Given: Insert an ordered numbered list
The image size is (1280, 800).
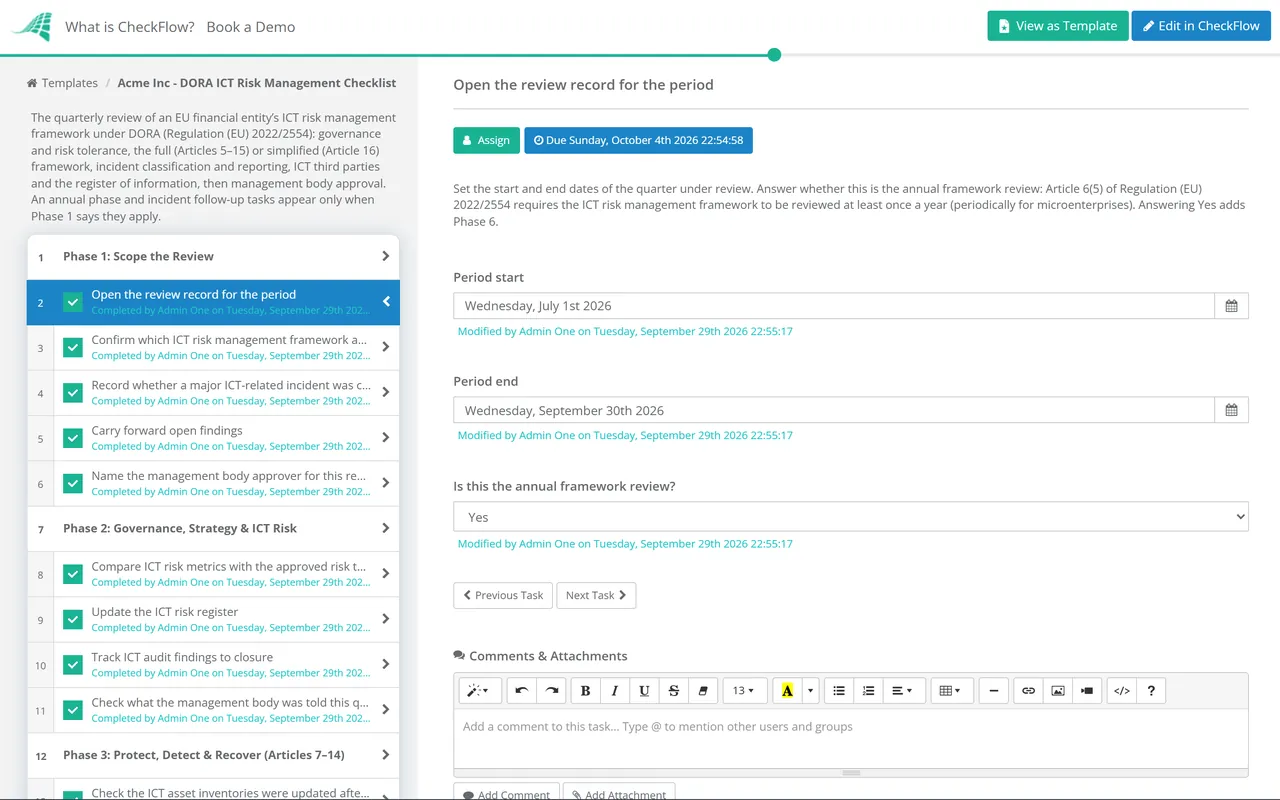Looking at the screenshot, I should tap(869, 690).
